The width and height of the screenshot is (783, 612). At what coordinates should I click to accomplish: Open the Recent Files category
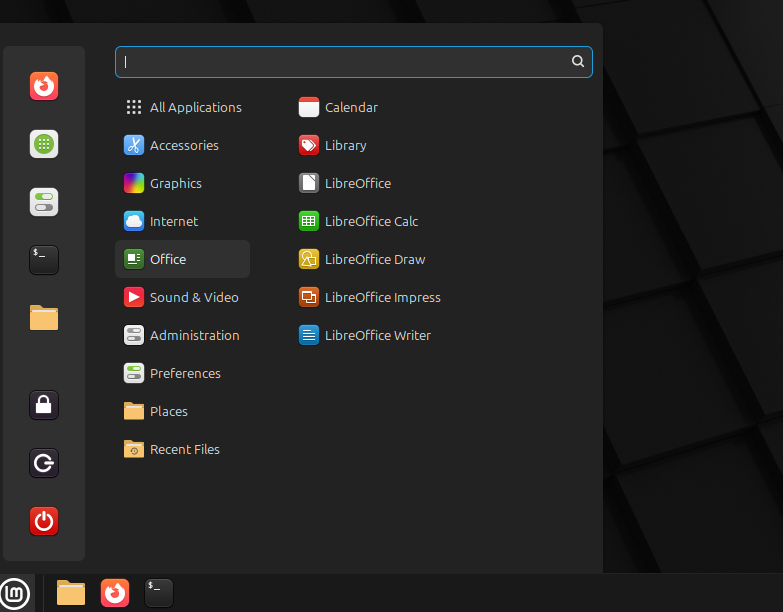coord(183,449)
